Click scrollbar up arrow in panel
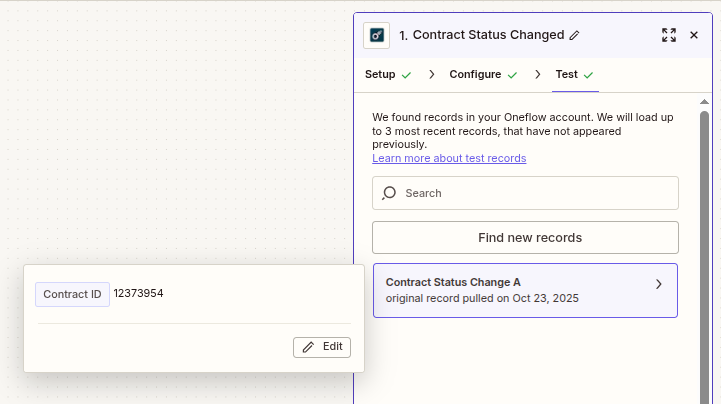This screenshot has height=404, width=721. click(x=704, y=102)
